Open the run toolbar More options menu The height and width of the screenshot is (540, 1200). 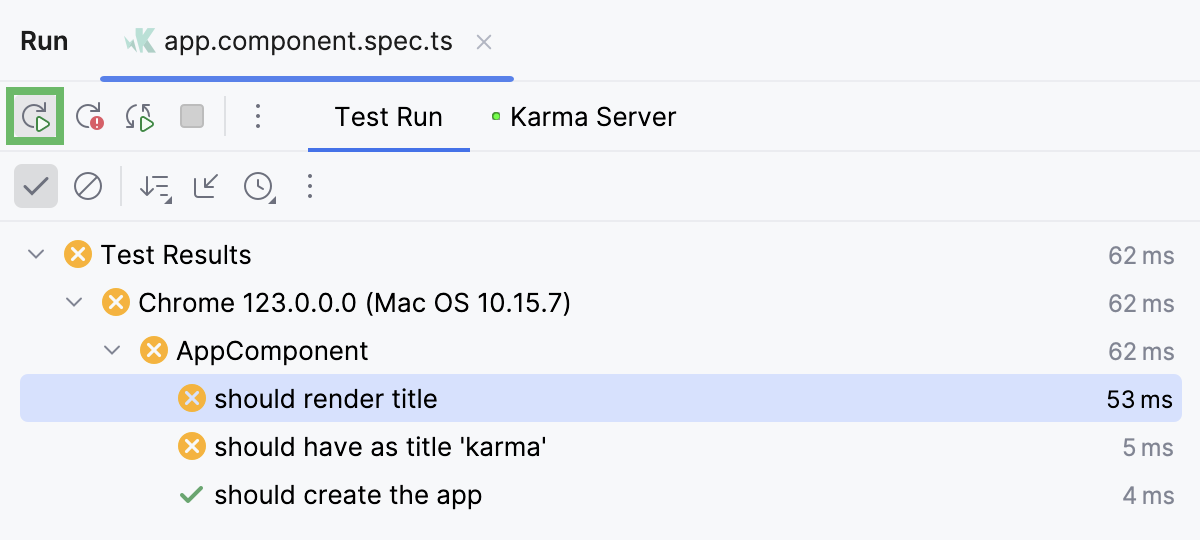point(258,117)
